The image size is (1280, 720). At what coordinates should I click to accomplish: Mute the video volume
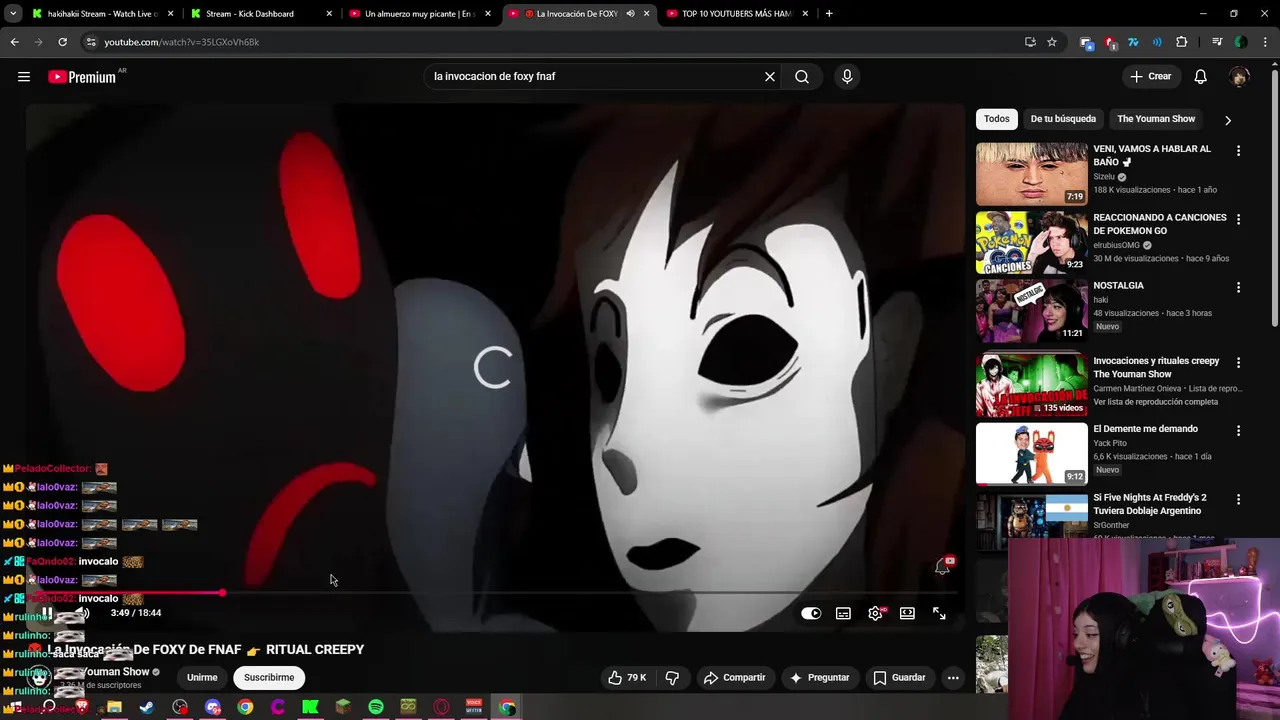click(82, 613)
